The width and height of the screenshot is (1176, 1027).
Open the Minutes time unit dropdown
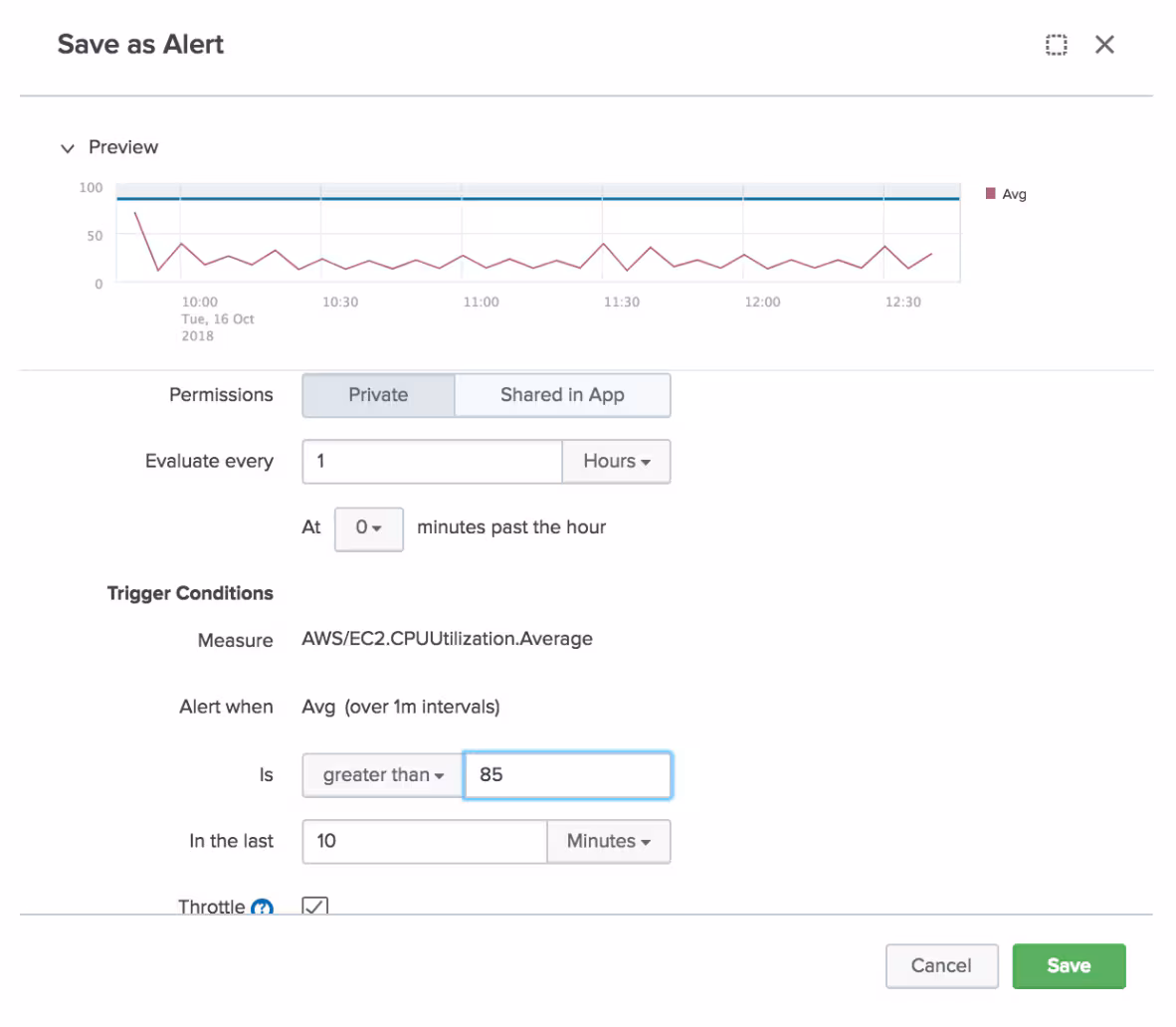pyautogui.click(x=608, y=842)
